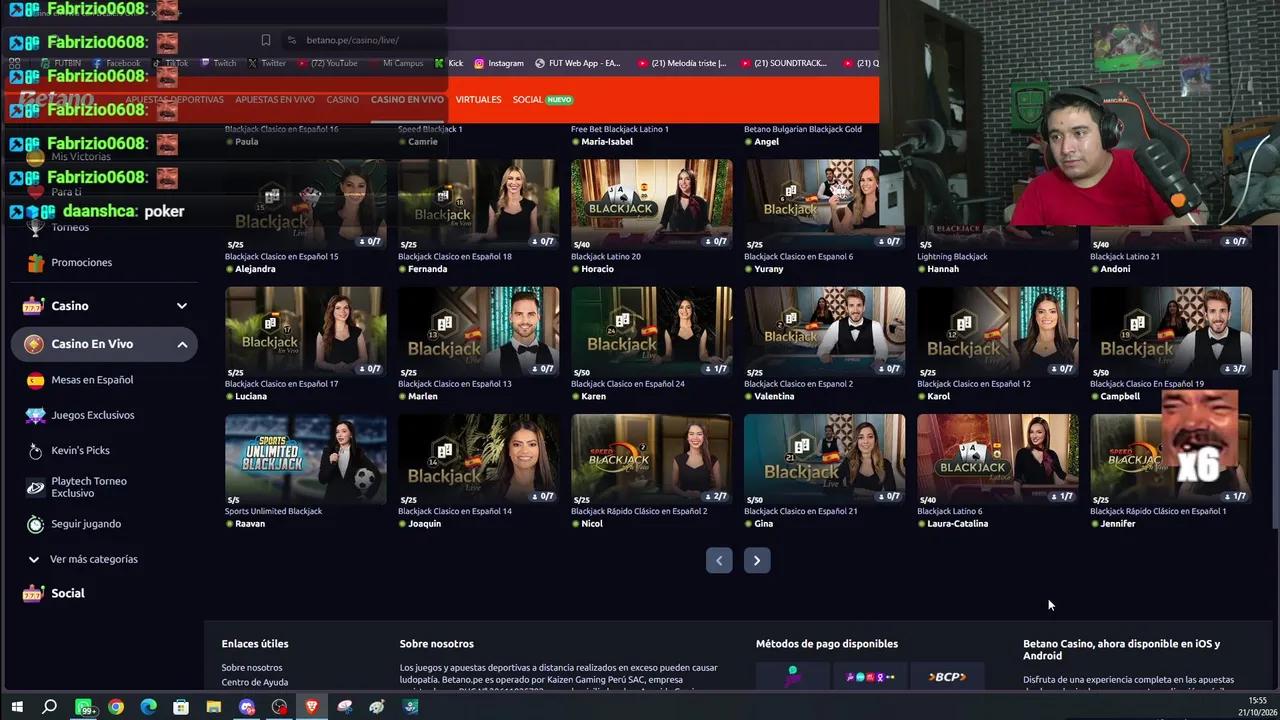The image size is (1280, 720).
Task: Open Juegos Exclusivos category
Action: pos(93,415)
